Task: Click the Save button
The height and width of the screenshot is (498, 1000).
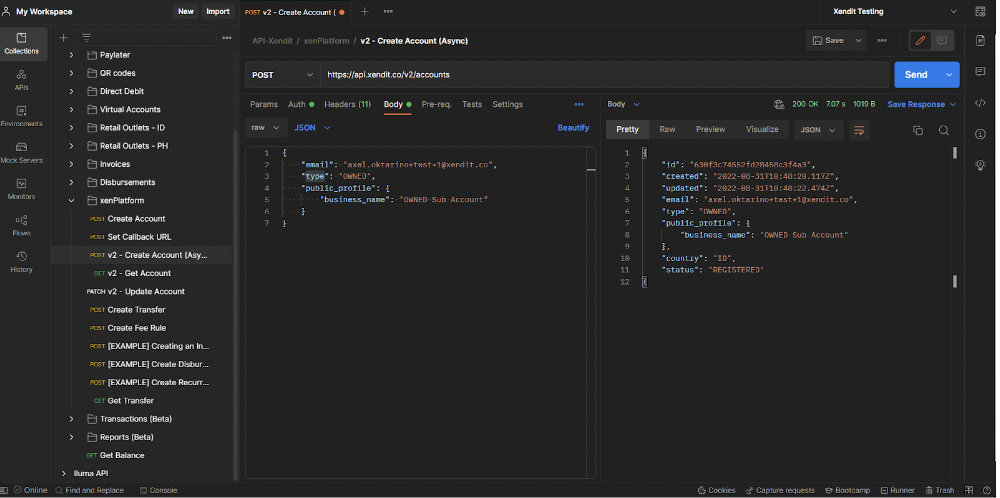Action: (828, 40)
